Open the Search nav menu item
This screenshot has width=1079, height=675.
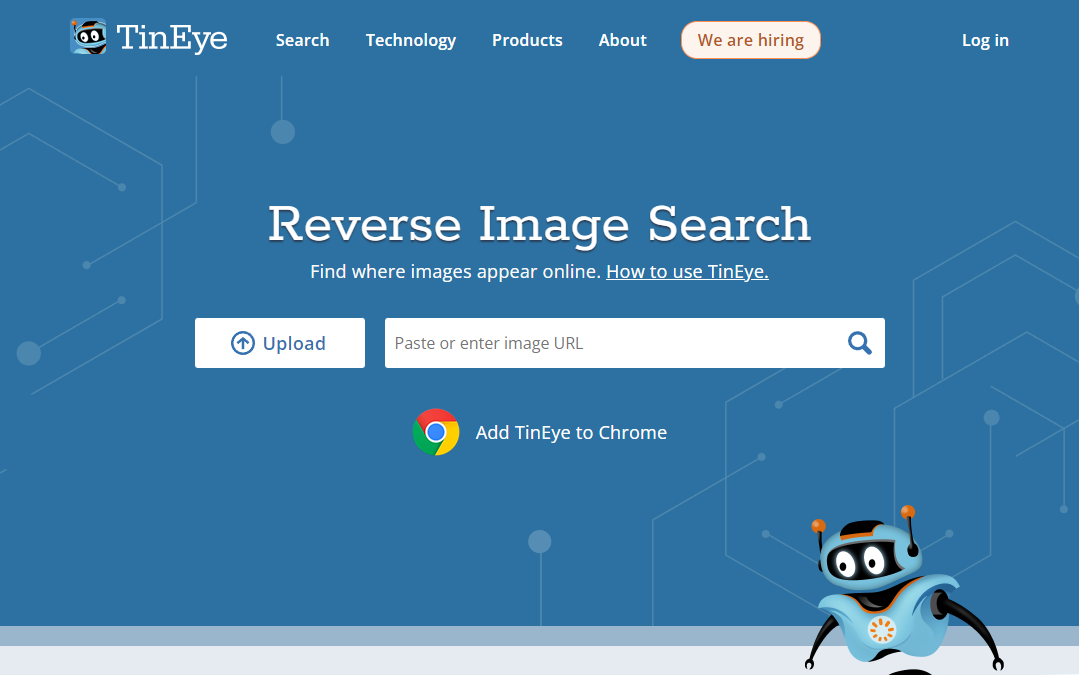pyautogui.click(x=302, y=40)
